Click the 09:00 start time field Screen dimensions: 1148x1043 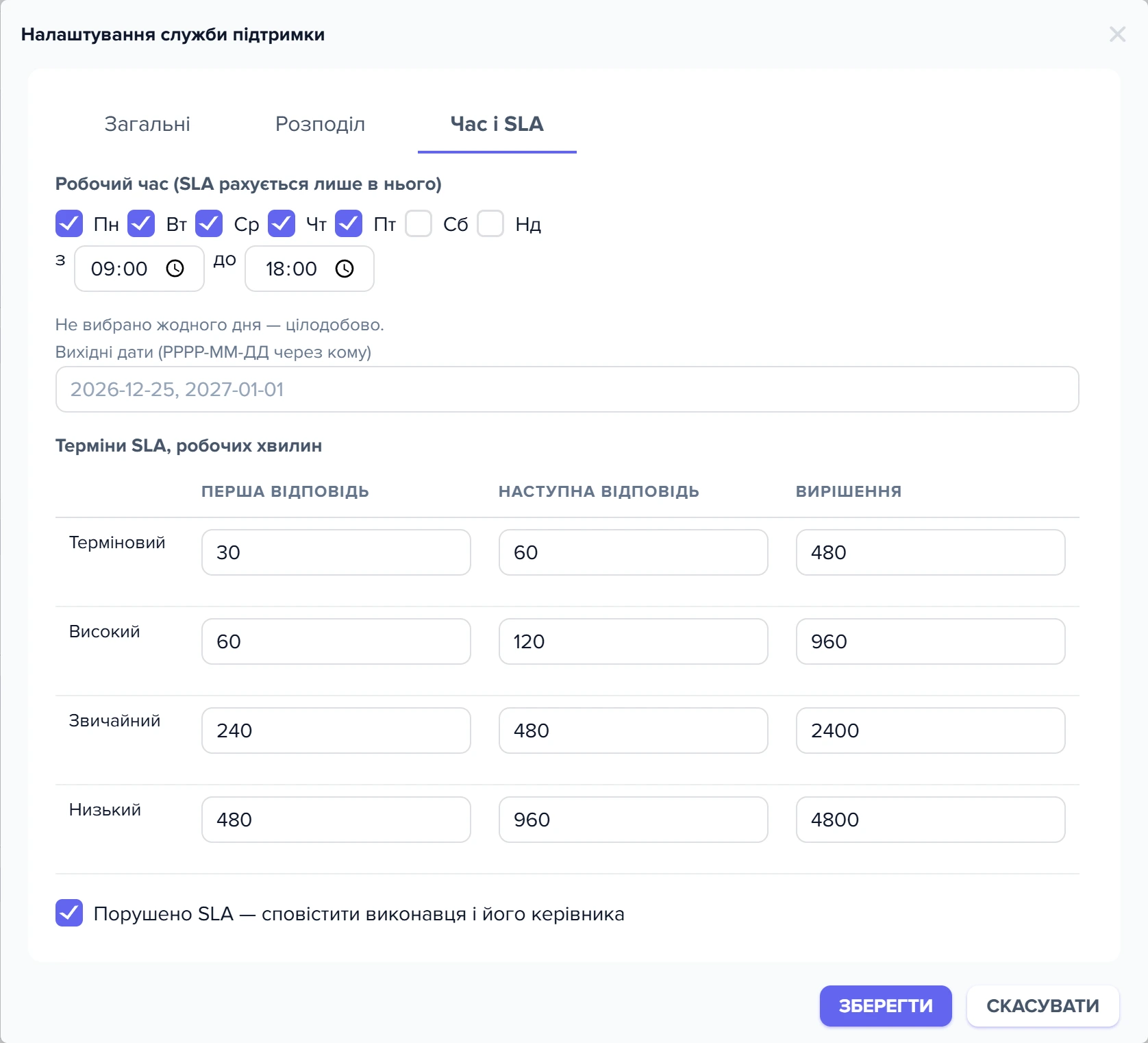coord(139,269)
